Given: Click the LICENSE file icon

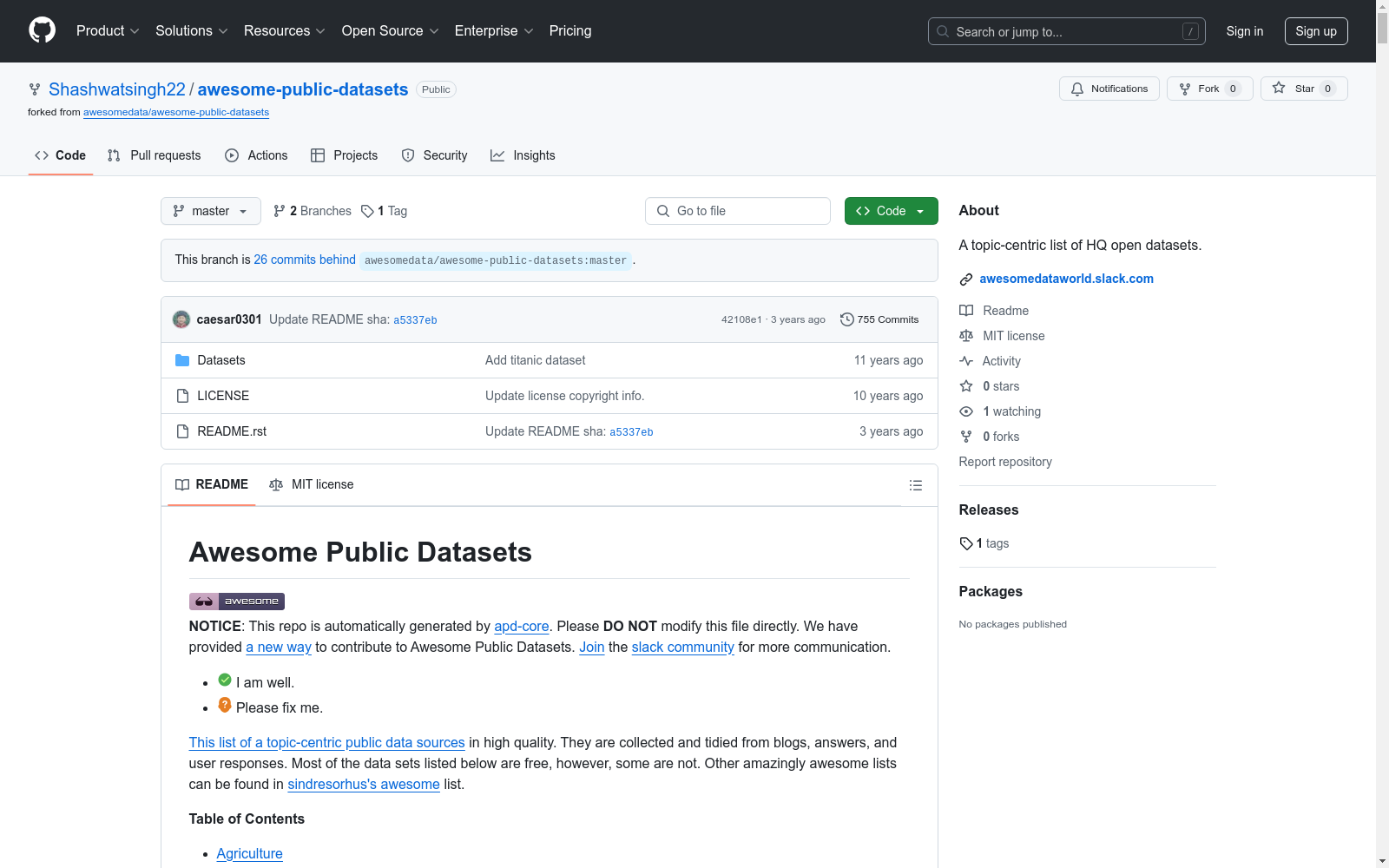Looking at the screenshot, I should click(182, 396).
